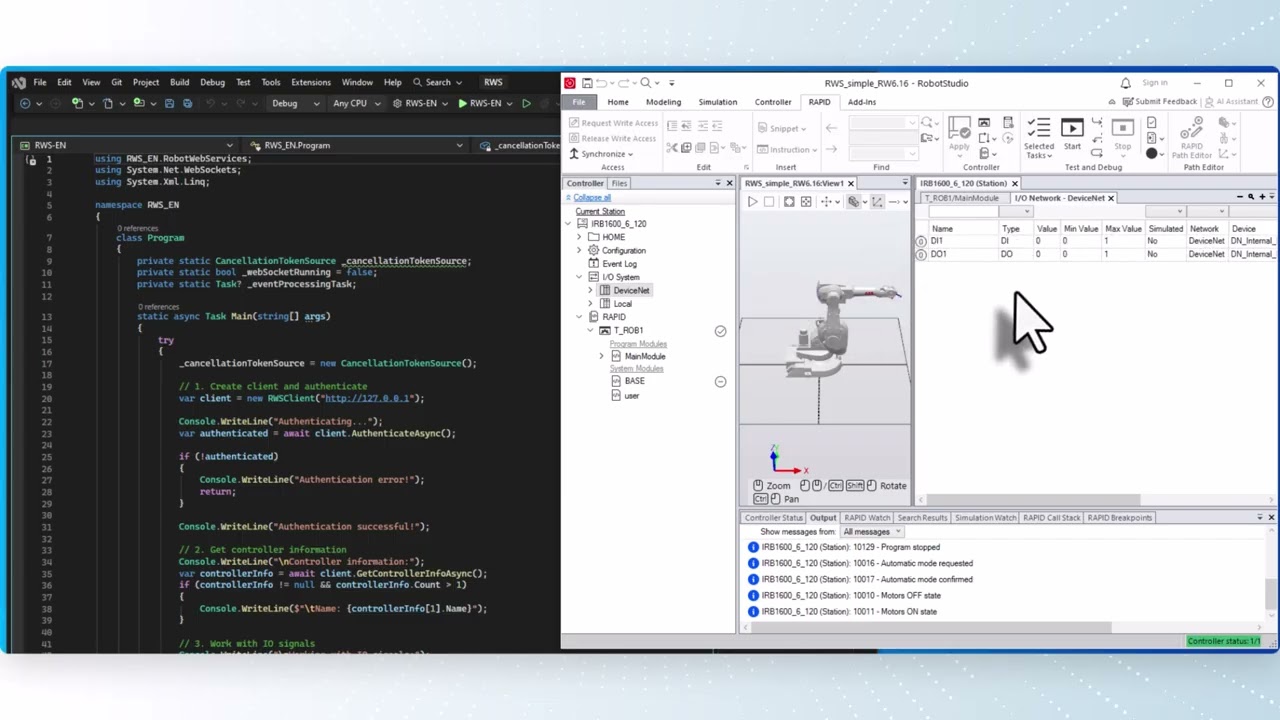Open the T_ROB1/MainModule editor tab

962,198
